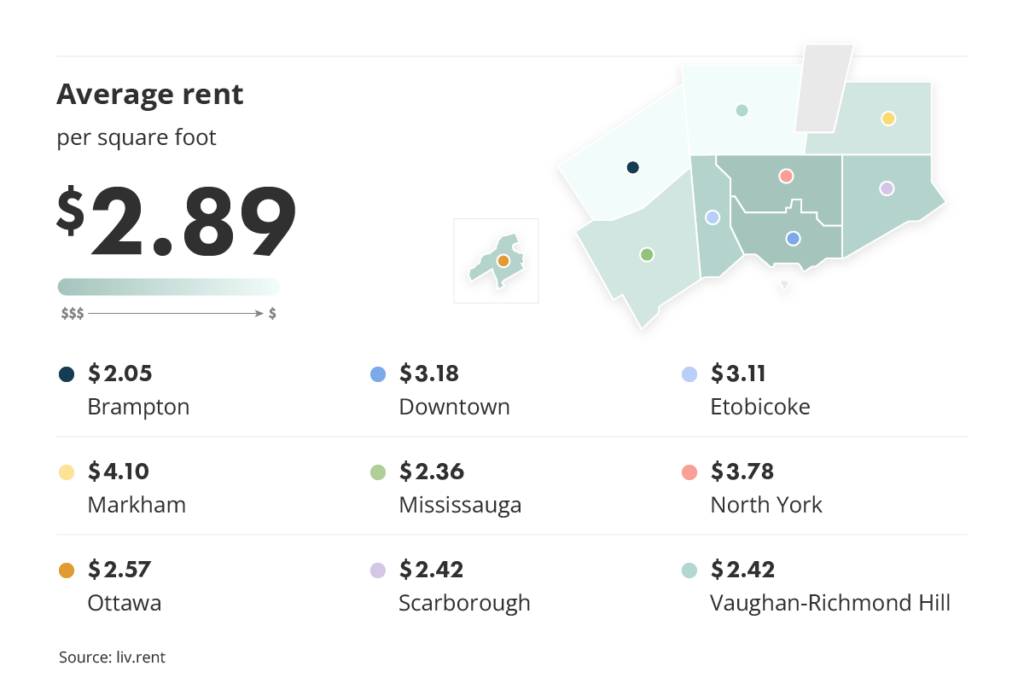Click the red North York map marker

coord(786,176)
